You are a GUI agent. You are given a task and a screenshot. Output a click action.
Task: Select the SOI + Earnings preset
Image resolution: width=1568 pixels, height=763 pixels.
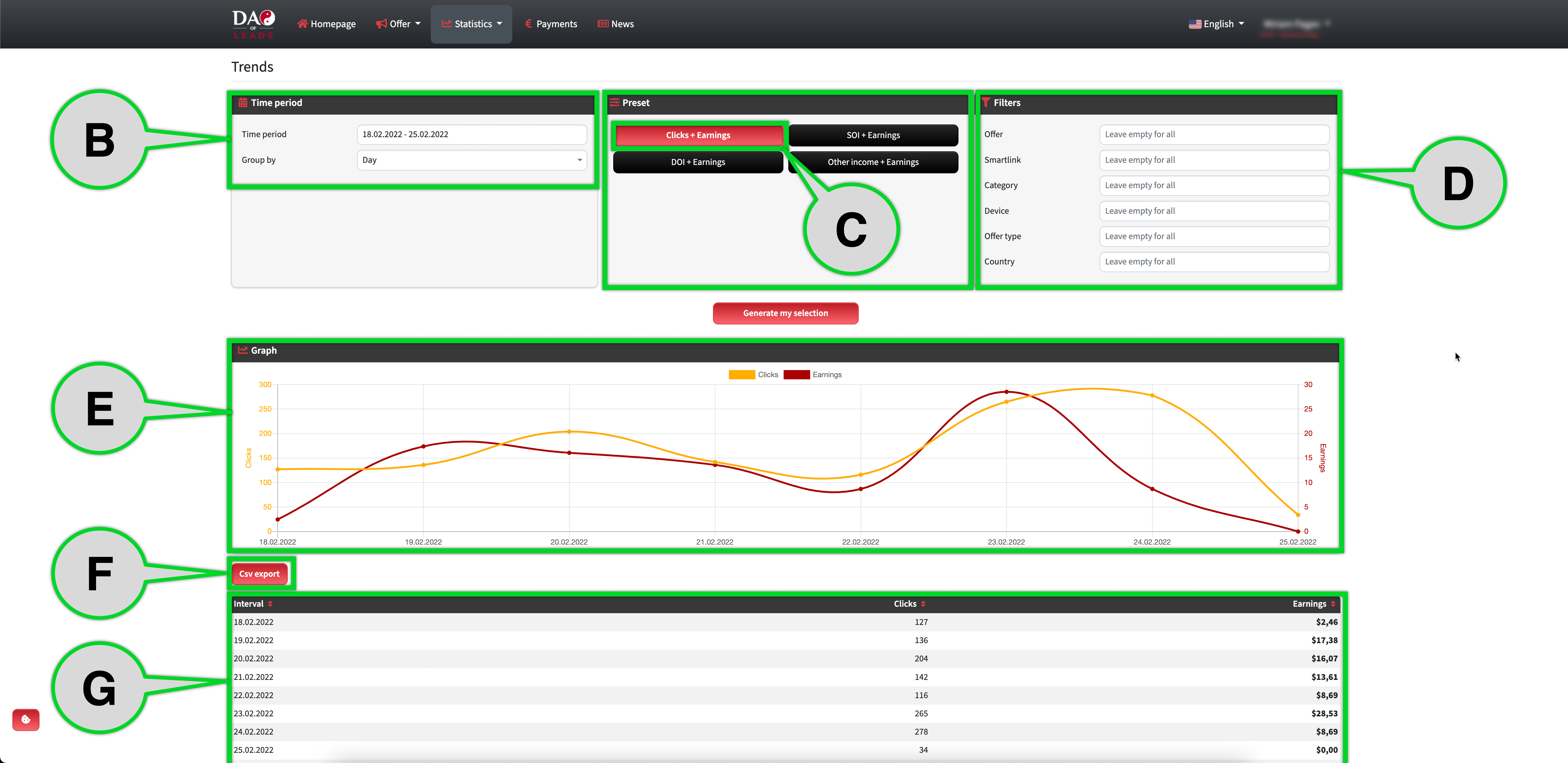872,135
